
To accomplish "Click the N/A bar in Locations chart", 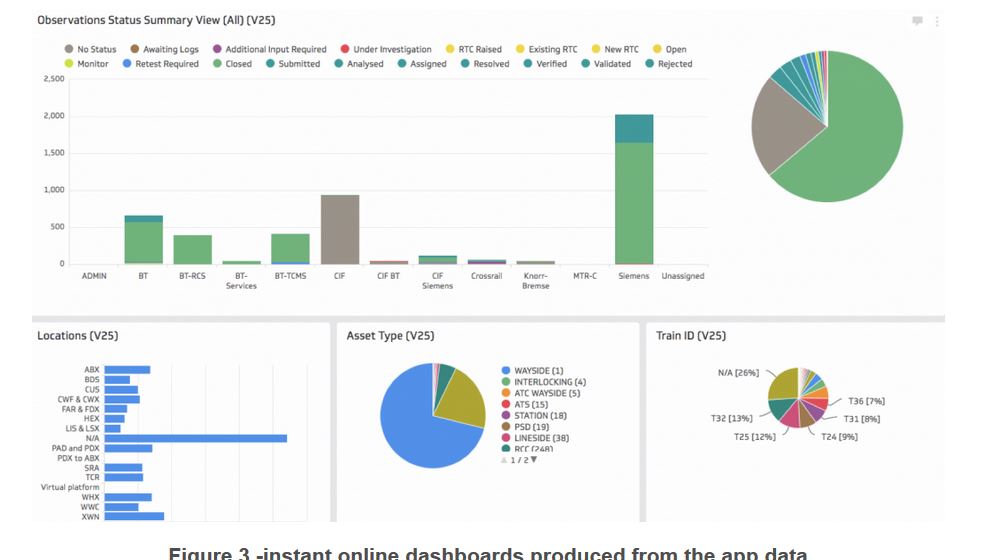I will (196, 438).
